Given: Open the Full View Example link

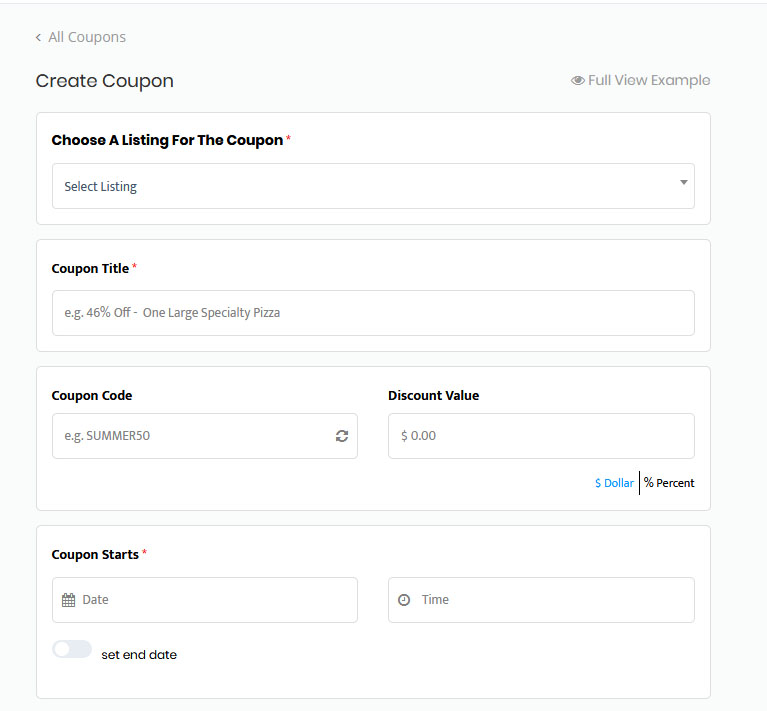Looking at the screenshot, I should coord(649,81).
